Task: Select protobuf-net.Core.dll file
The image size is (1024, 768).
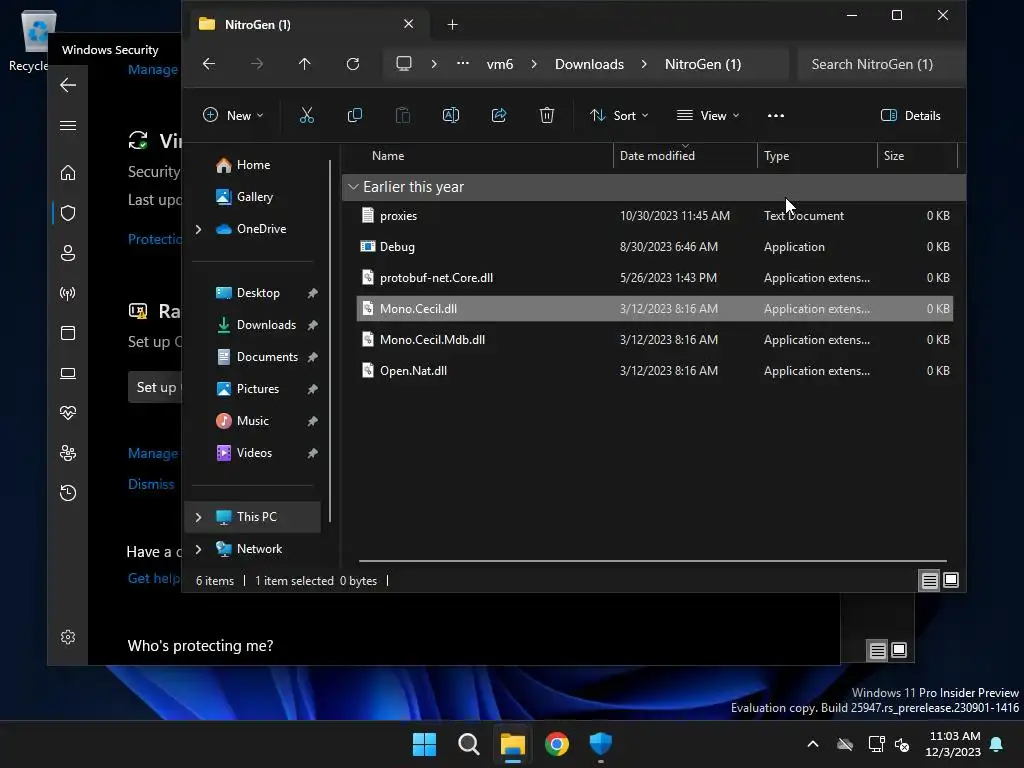Action: coord(654,278)
